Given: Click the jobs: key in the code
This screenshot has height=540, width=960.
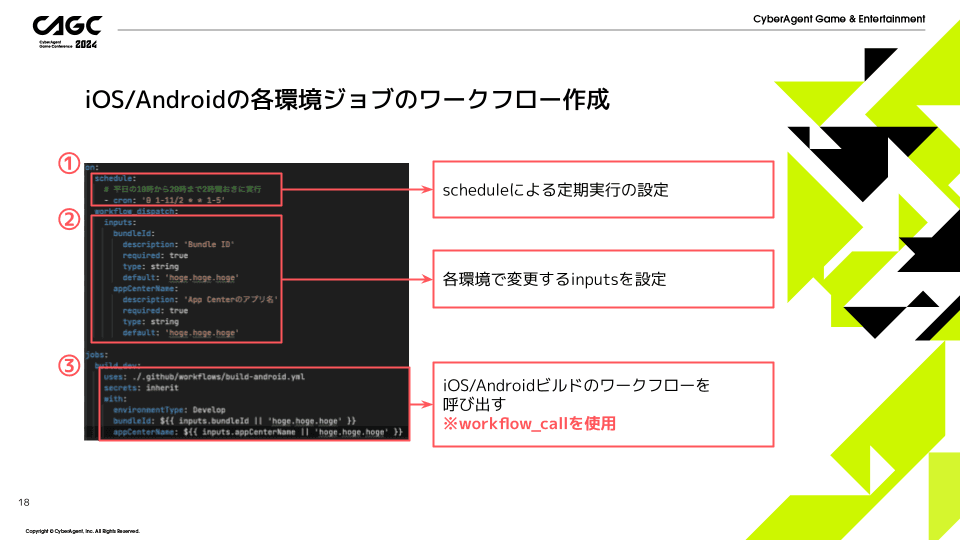Looking at the screenshot, I should [97, 355].
